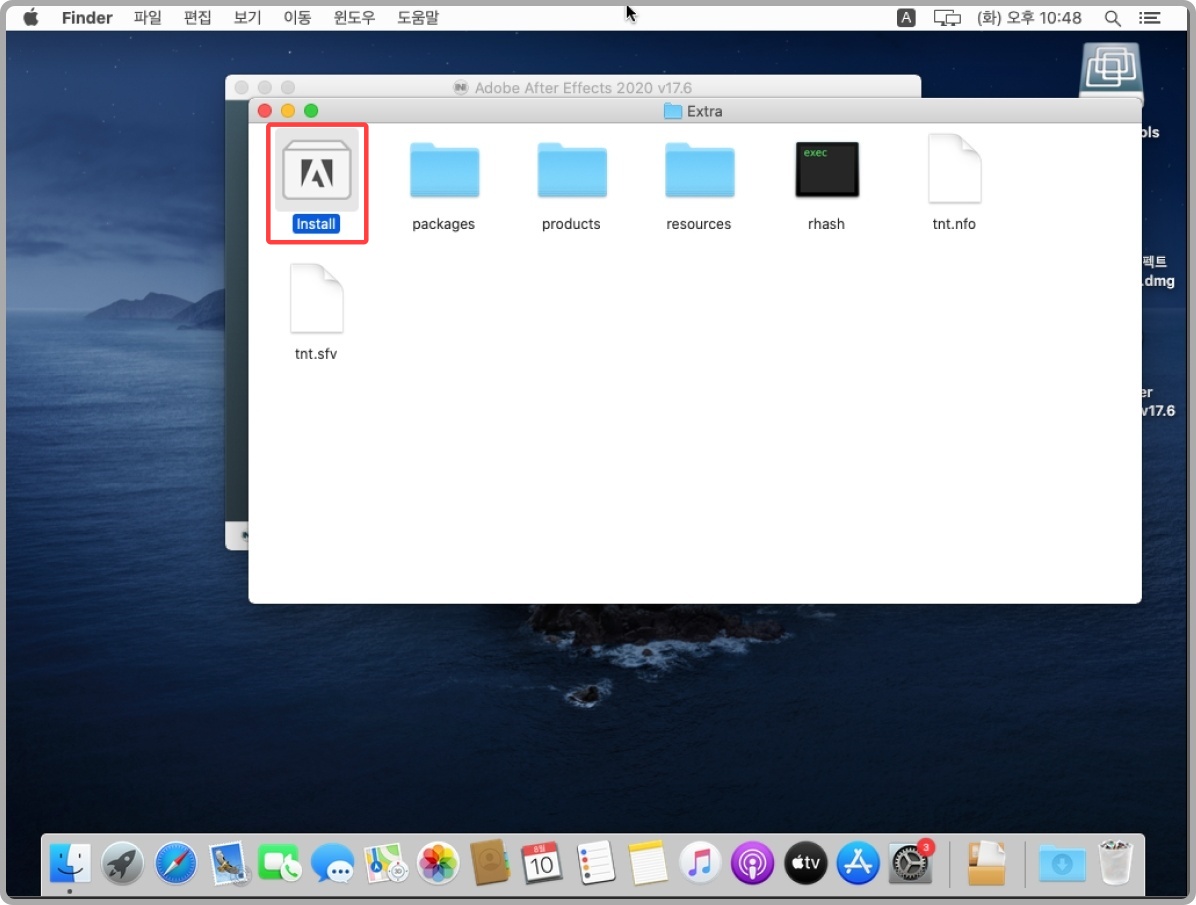The width and height of the screenshot is (1196, 905).
Task: Click the date and time in menu bar
Action: point(1029,18)
